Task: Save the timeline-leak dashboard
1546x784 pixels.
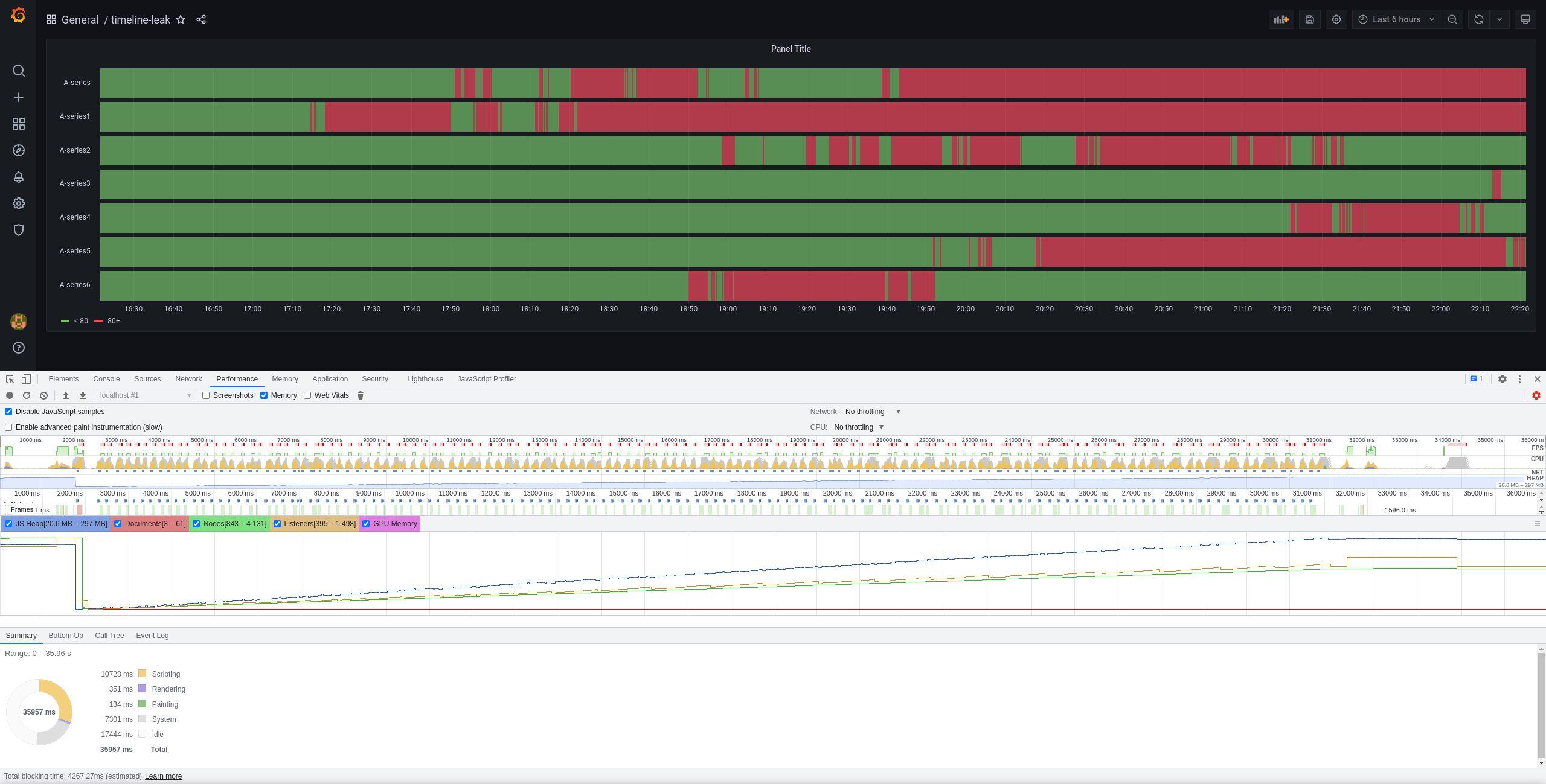Action: [x=1309, y=19]
